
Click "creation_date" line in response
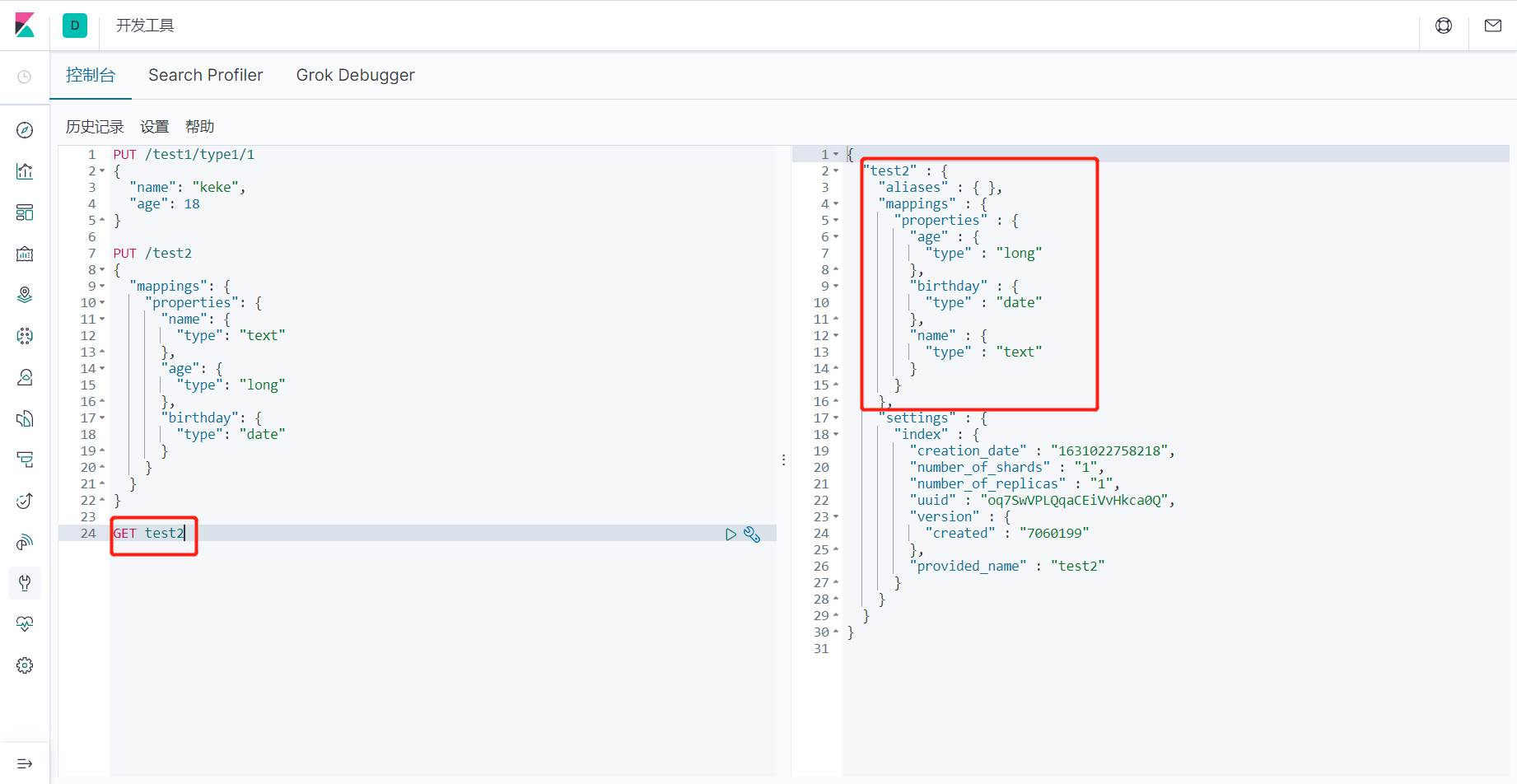point(1042,451)
